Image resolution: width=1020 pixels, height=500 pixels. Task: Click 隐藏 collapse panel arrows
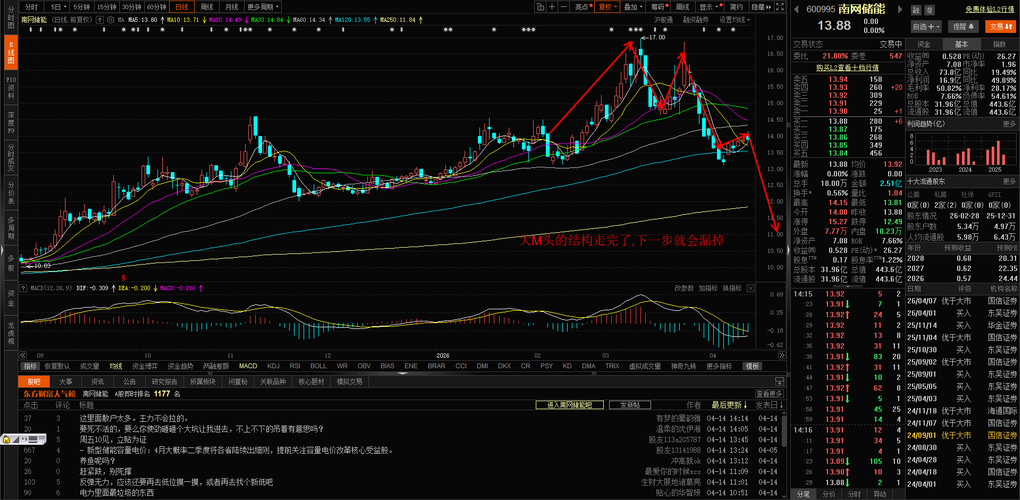tap(760, 7)
